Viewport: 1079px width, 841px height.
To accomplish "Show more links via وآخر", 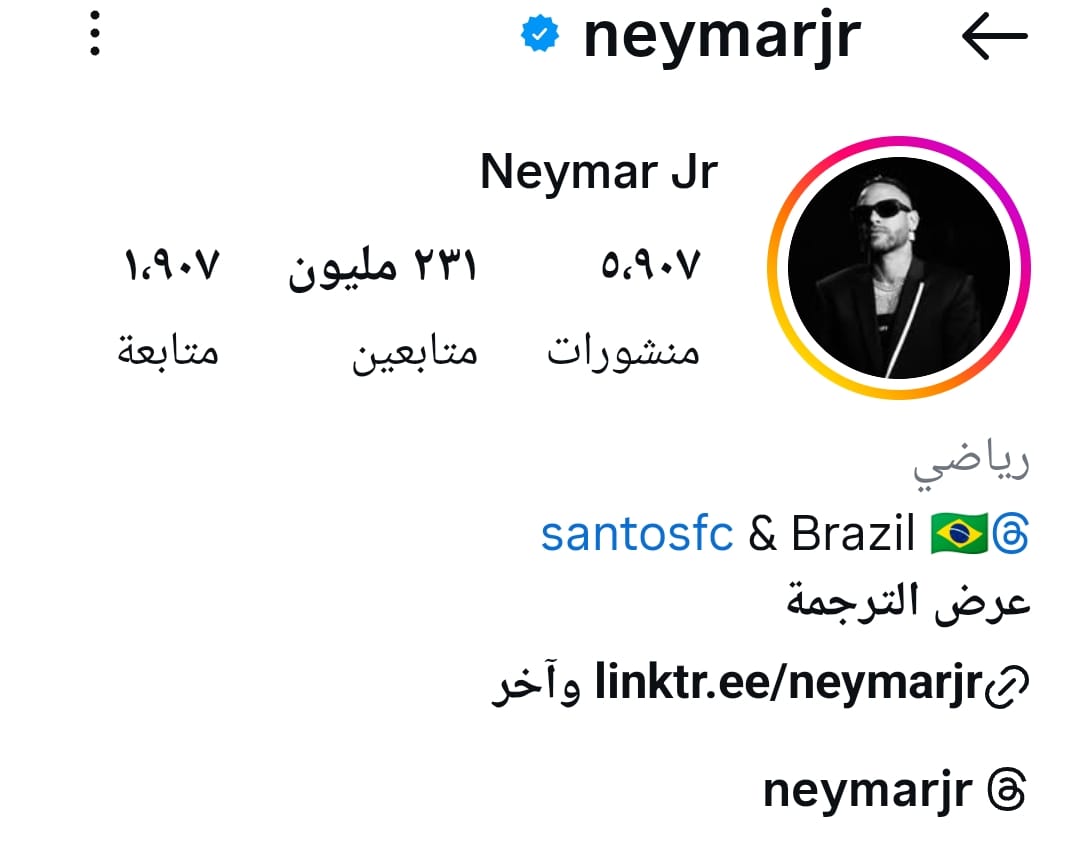I will point(537,684).
